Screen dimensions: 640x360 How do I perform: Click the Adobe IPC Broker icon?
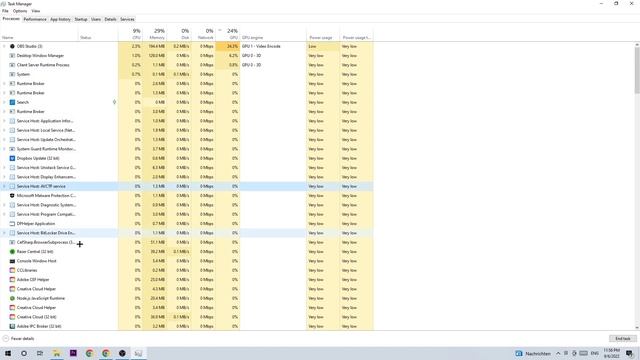(x=12, y=326)
